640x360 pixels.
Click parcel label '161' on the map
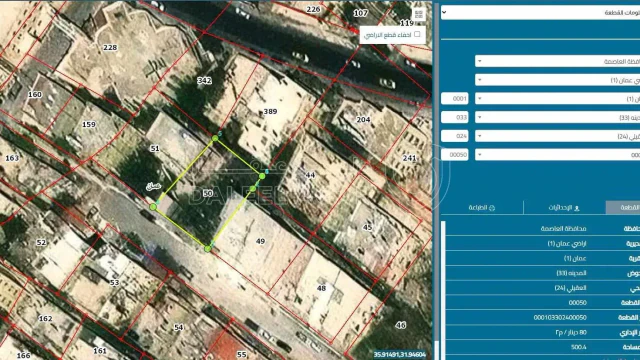(100, 351)
